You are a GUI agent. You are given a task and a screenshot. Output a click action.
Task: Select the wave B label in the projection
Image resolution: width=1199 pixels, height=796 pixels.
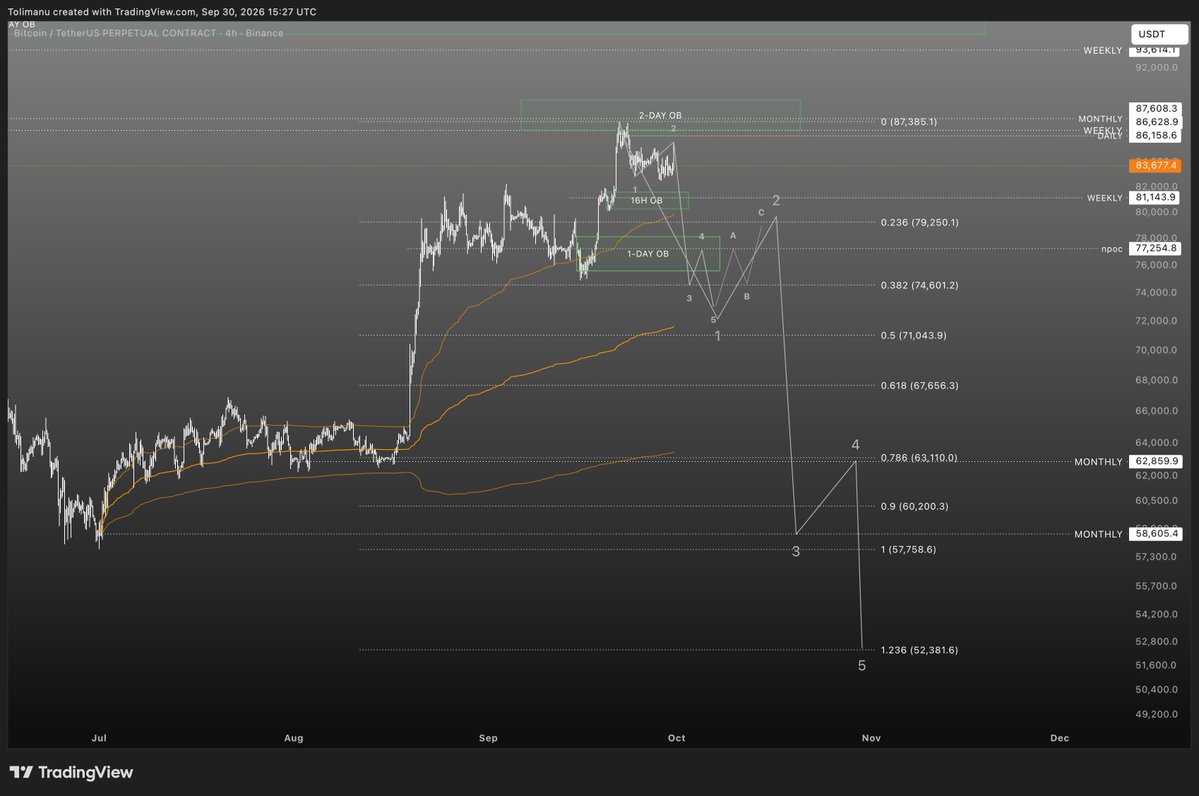point(747,297)
